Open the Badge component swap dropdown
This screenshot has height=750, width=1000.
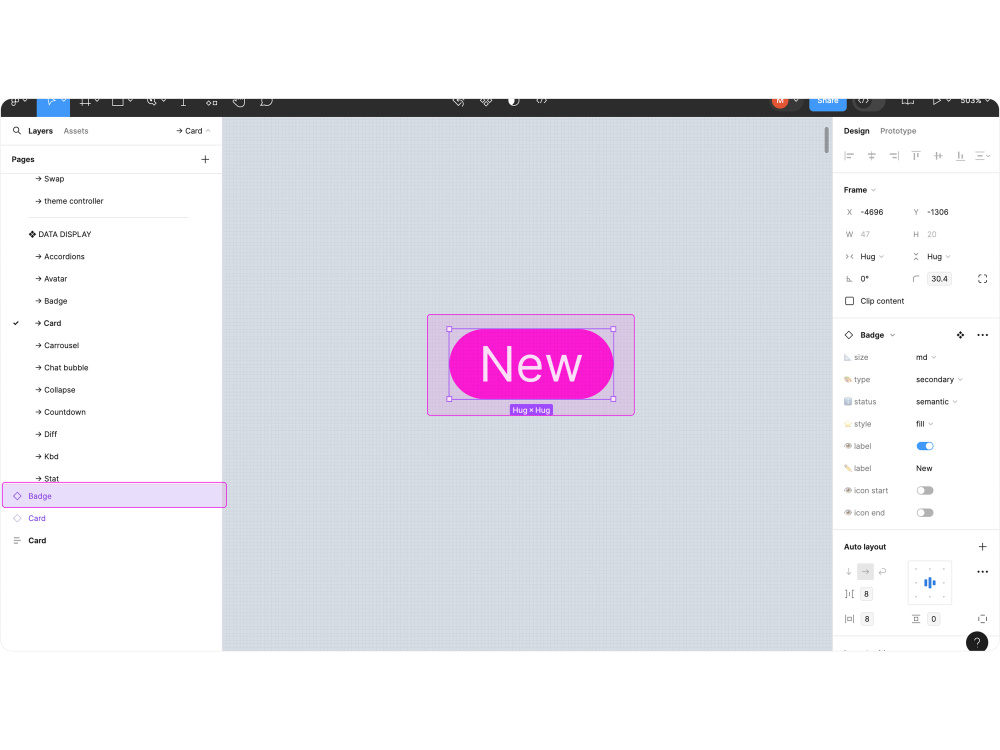click(x=878, y=335)
